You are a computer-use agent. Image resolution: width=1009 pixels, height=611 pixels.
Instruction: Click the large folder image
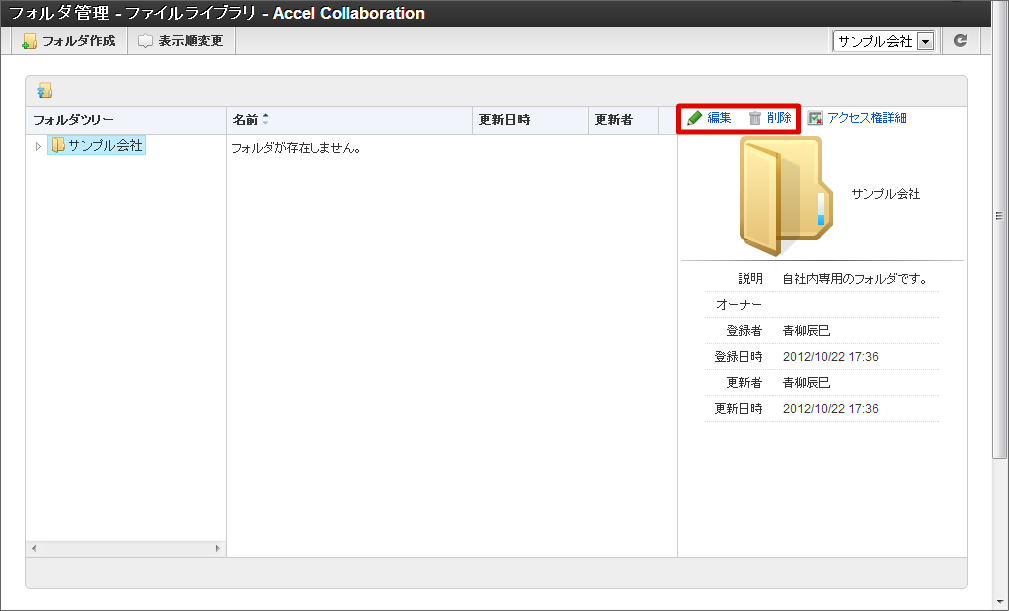click(x=786, y=196)
